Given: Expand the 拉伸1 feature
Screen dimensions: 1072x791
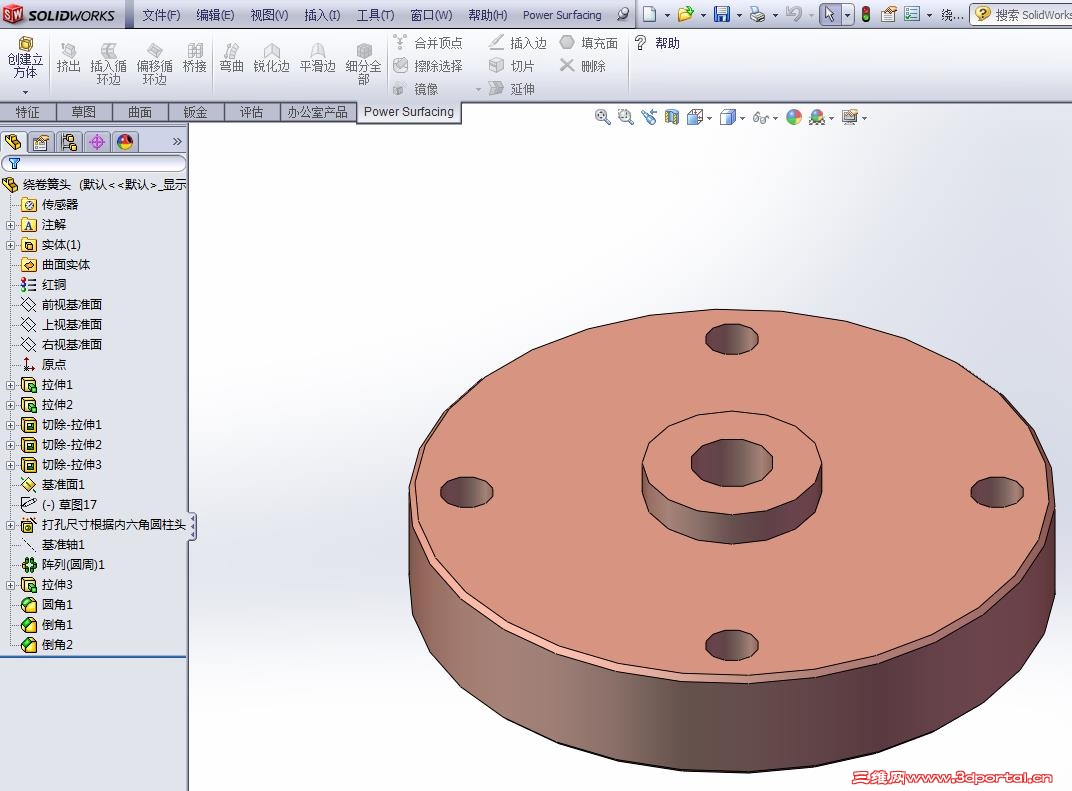Looking at the screenshot, I should point(10,385).
